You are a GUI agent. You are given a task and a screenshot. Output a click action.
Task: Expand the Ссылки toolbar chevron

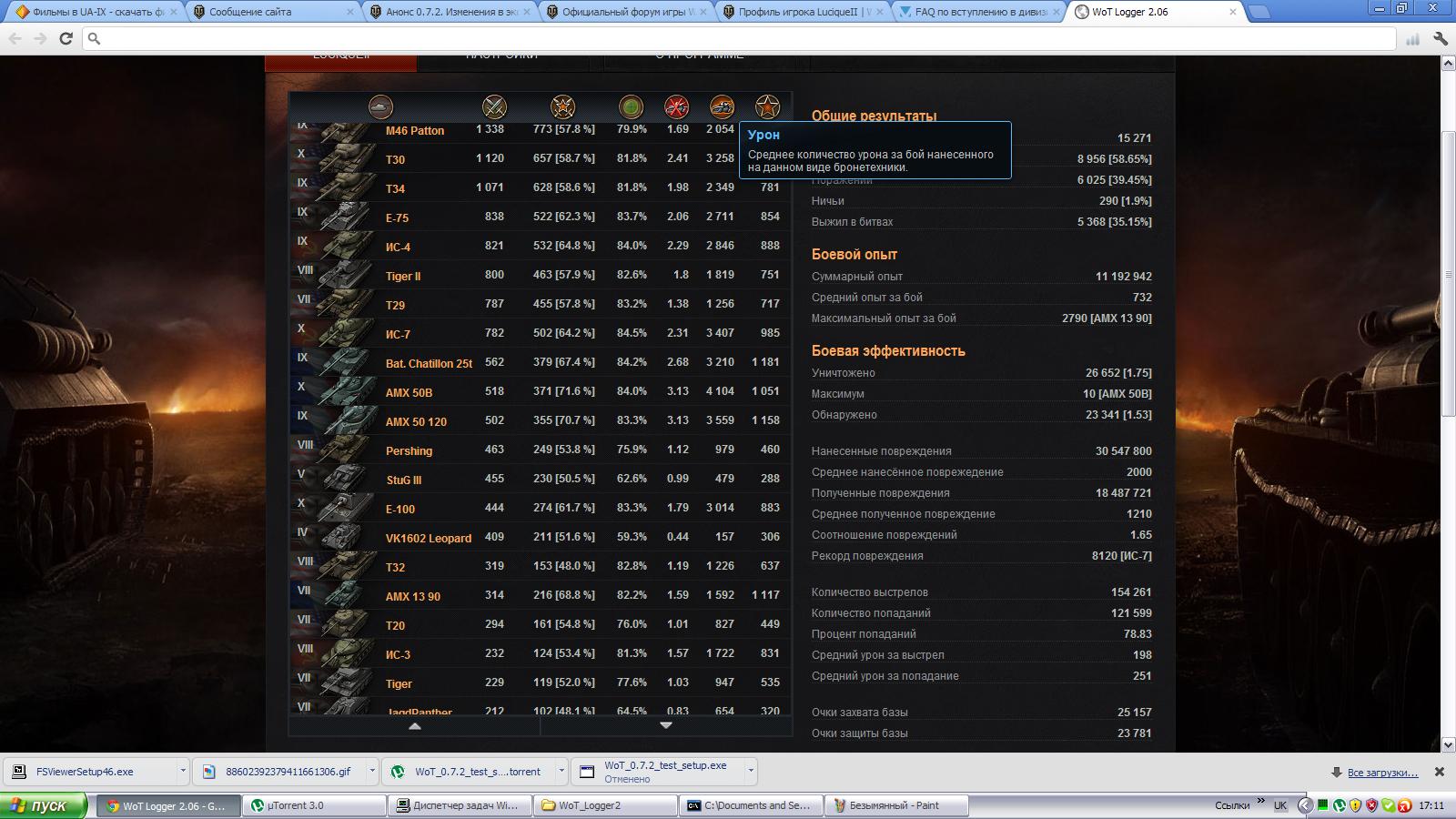tap(1261, 802)
